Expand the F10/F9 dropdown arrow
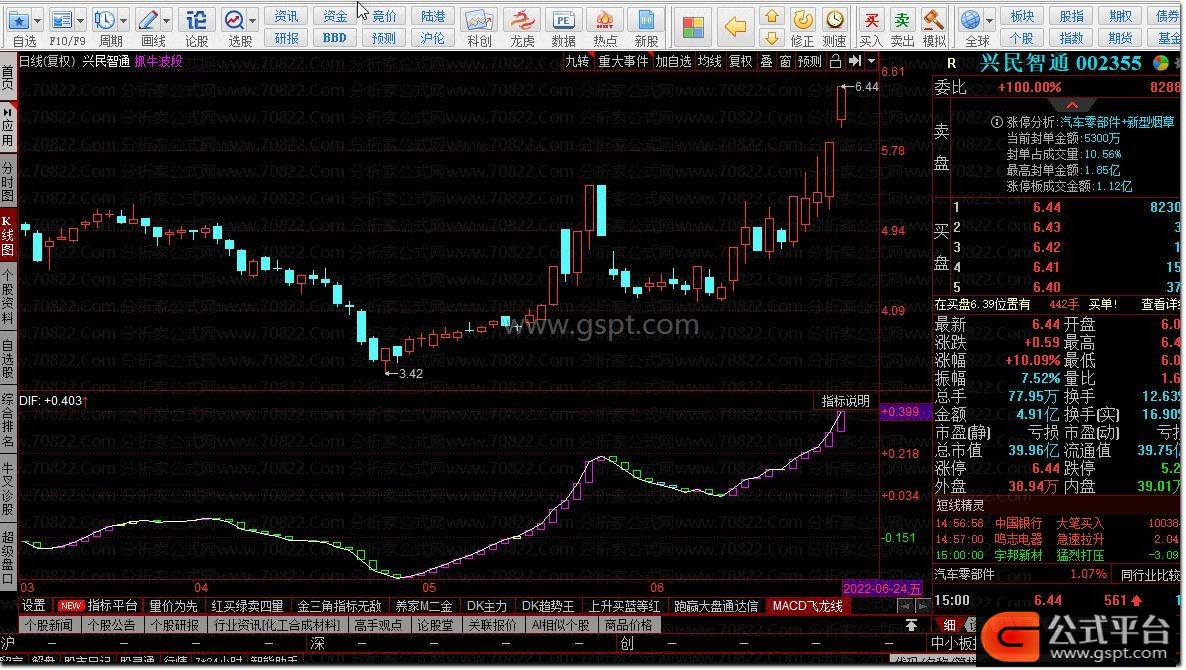This screenshot has width=1186, height=670. (80, 20)
